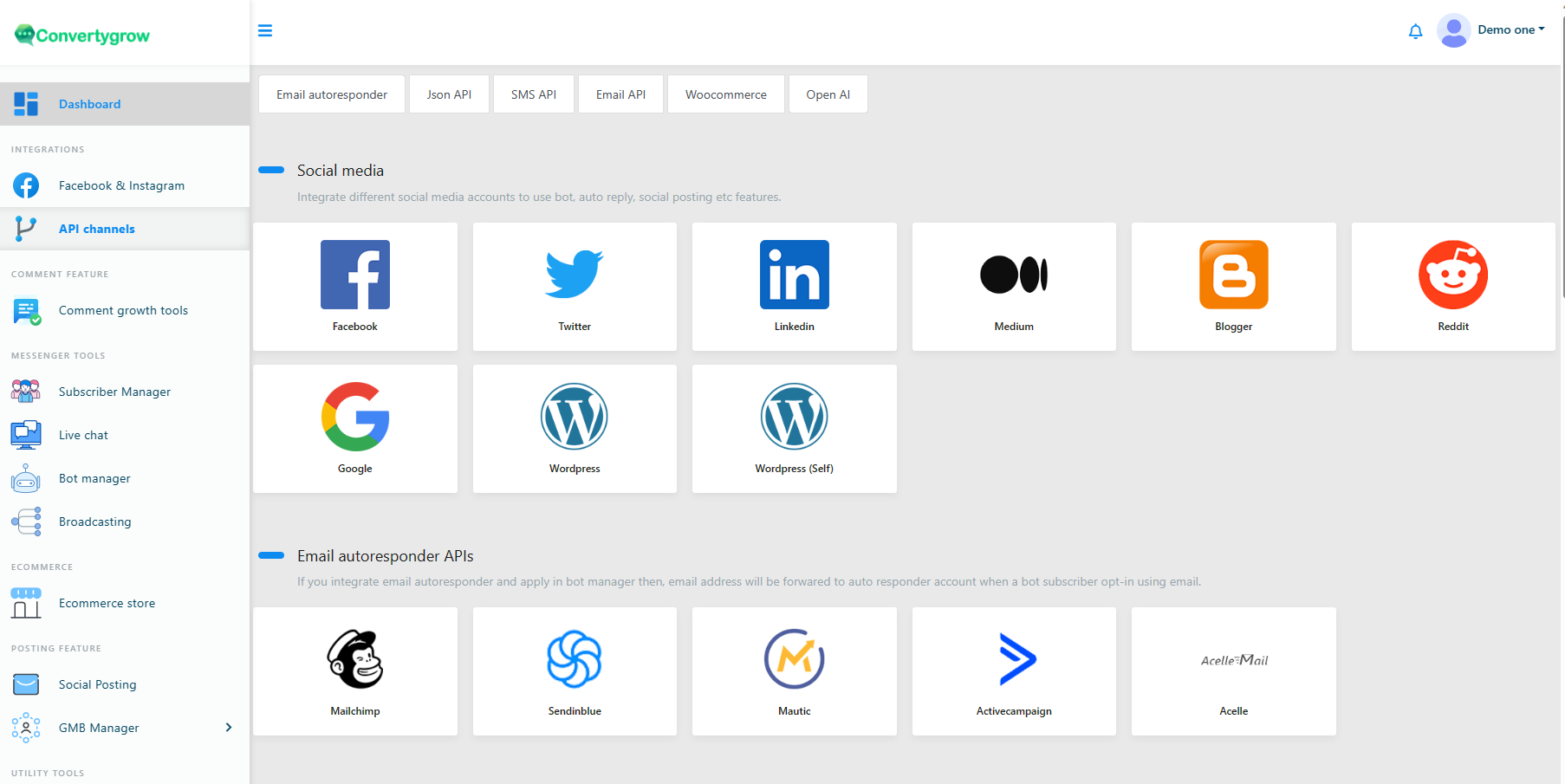Open the GMB Manager link
1565x784 pixels.
(x=99, y=728)
